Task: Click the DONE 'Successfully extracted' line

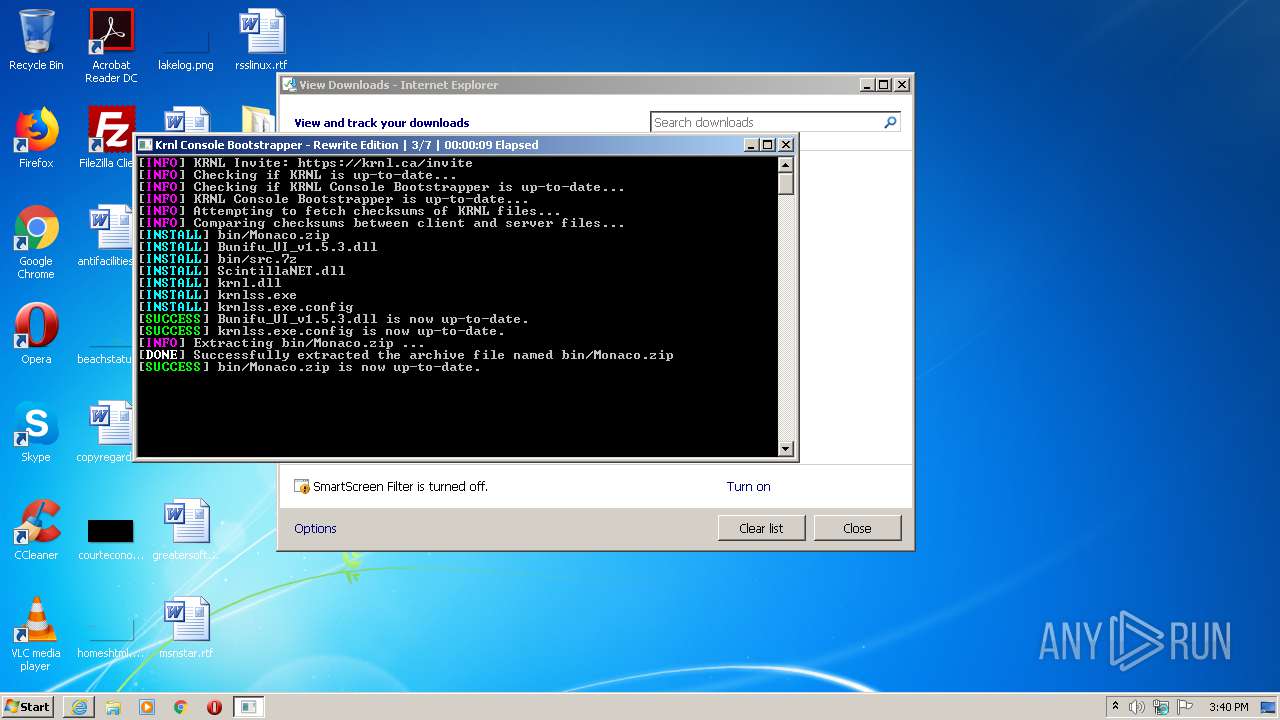Action: (405, 355)
